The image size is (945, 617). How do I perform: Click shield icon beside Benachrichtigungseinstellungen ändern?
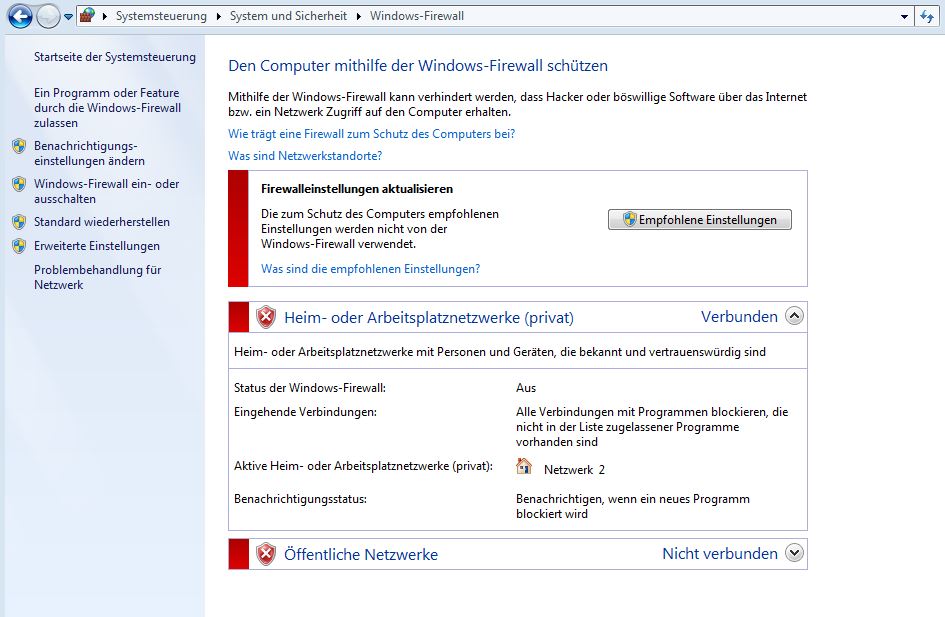point(19,146)
